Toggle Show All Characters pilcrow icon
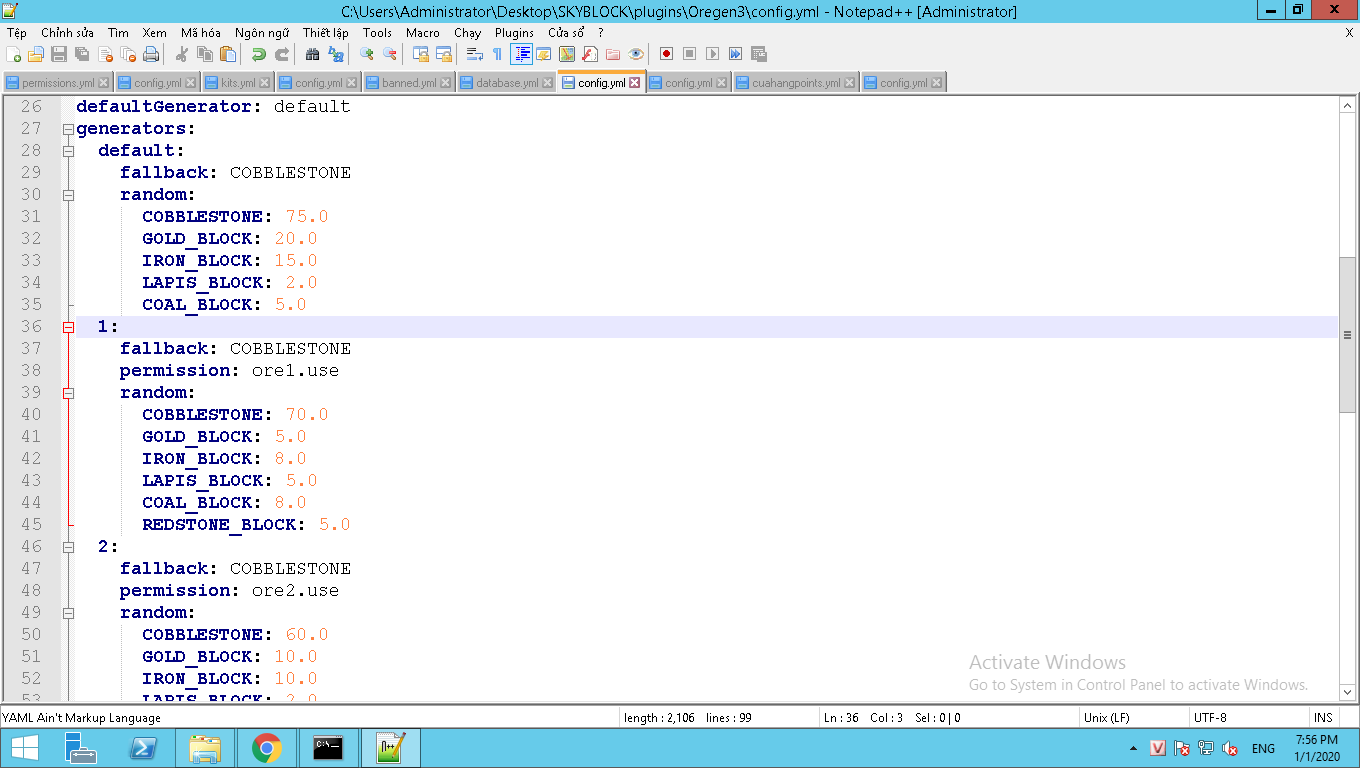The height and width of the screenshot is (768, 1360). pyautogui.click(x=497, y=54)
